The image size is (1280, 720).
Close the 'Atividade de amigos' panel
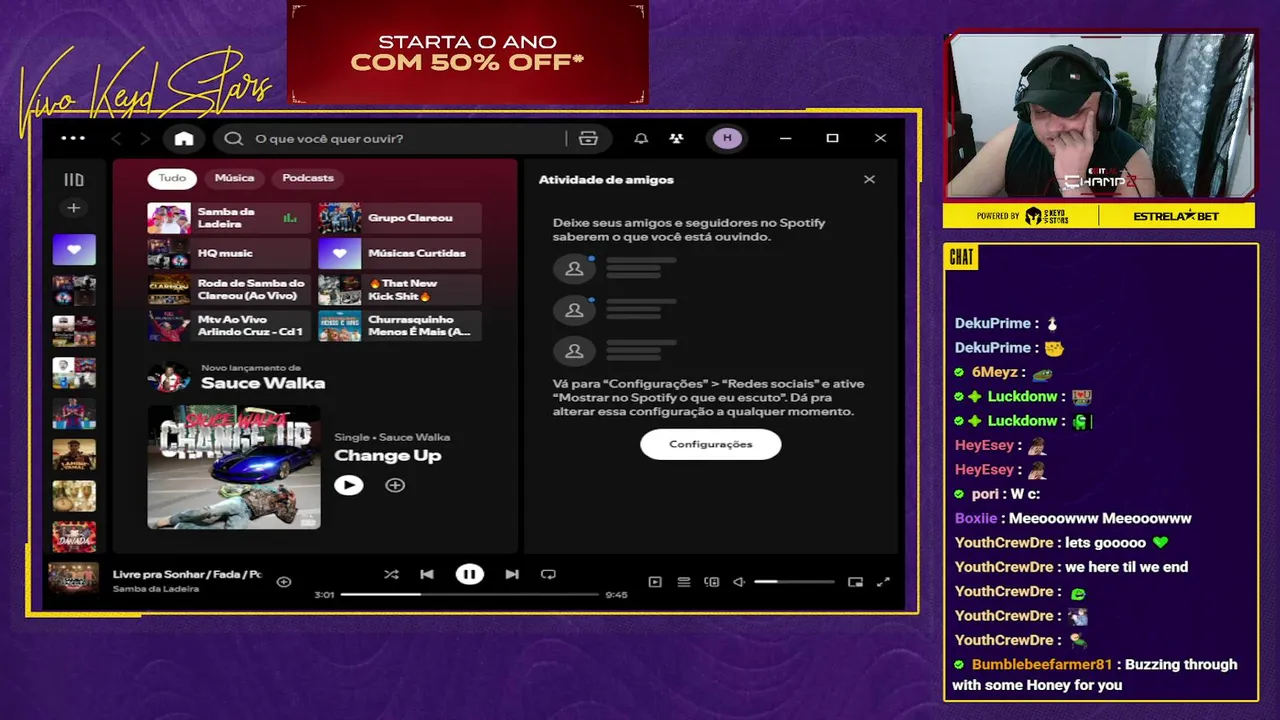point(869,180)
